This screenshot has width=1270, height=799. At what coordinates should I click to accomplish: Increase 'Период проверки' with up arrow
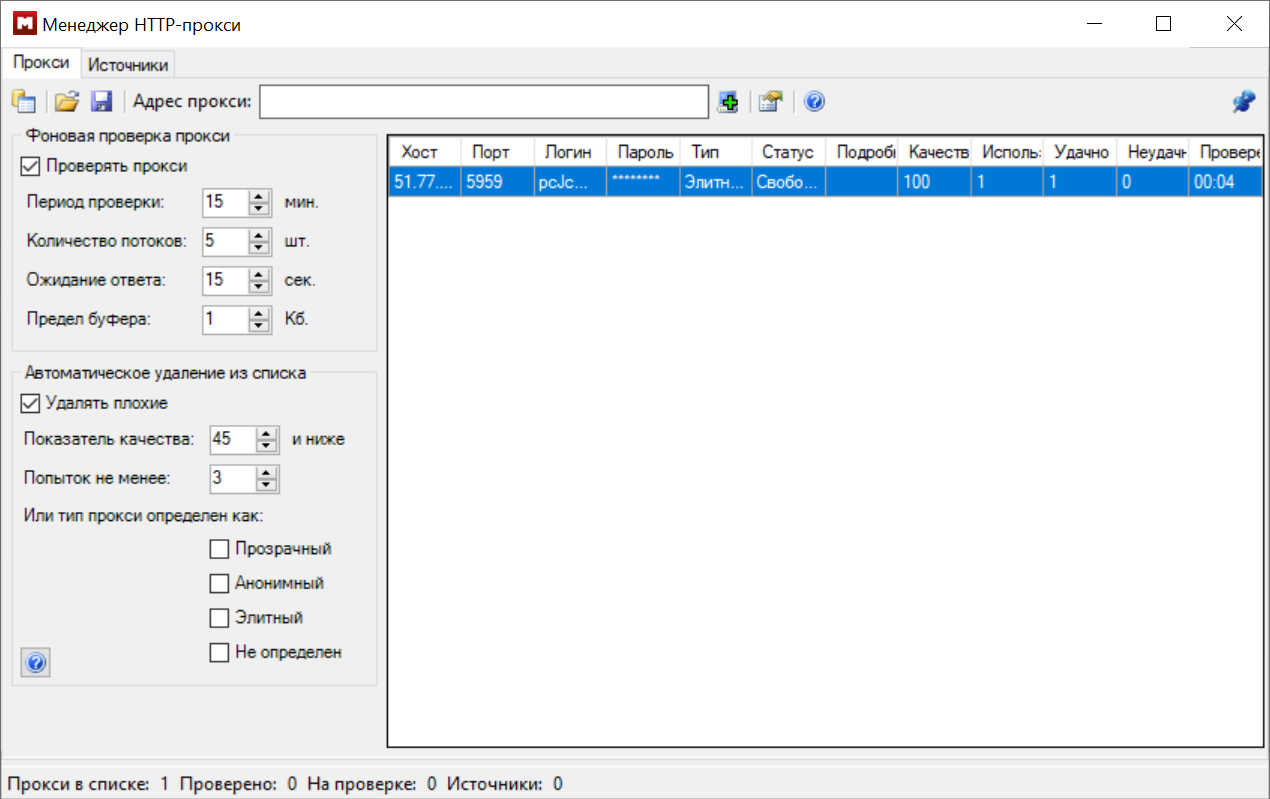pos(260,196)
